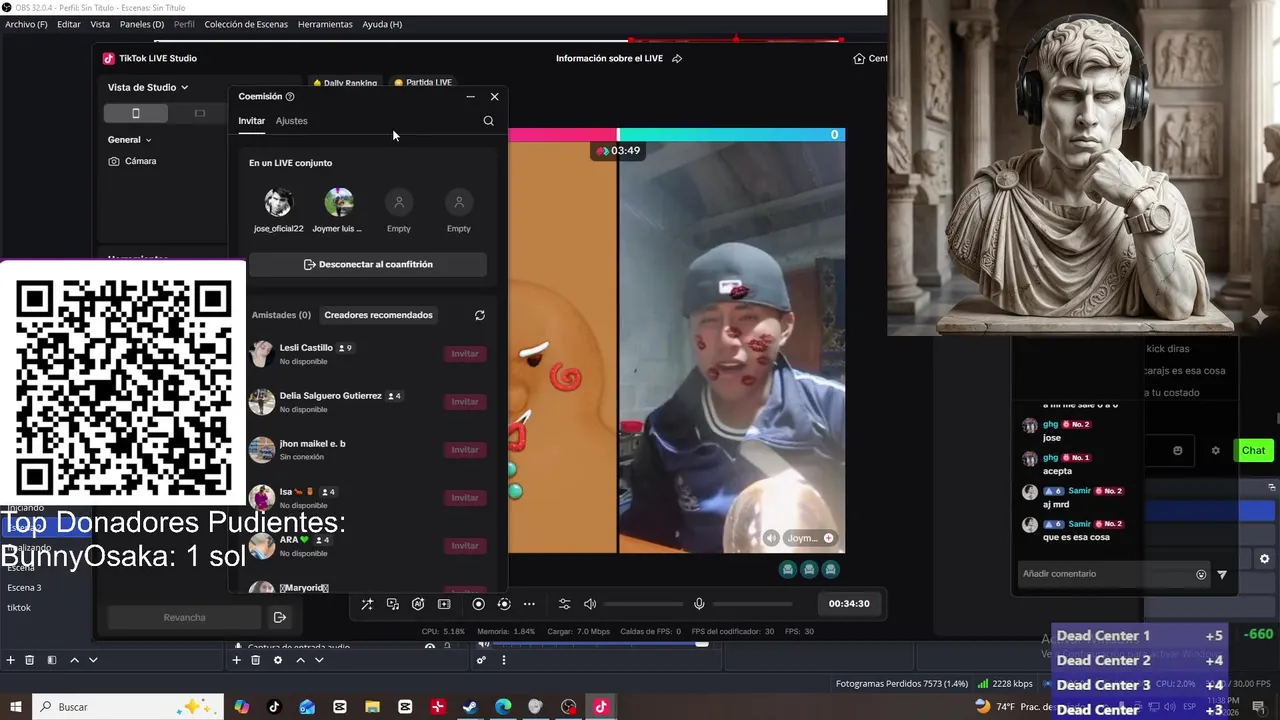Viewport: 1280px width, 720px height.
Task: Open source properties gear in OBS
Action: click(x=278, y=660)
